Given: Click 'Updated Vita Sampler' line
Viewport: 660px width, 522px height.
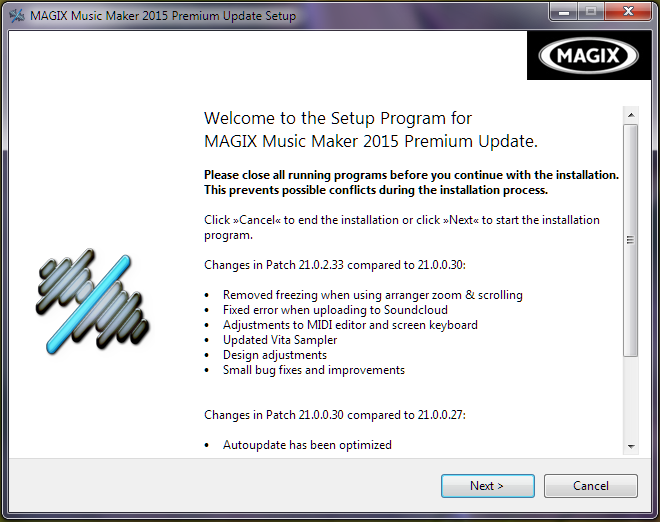Looking at the screenshot, I should [280, 340].
